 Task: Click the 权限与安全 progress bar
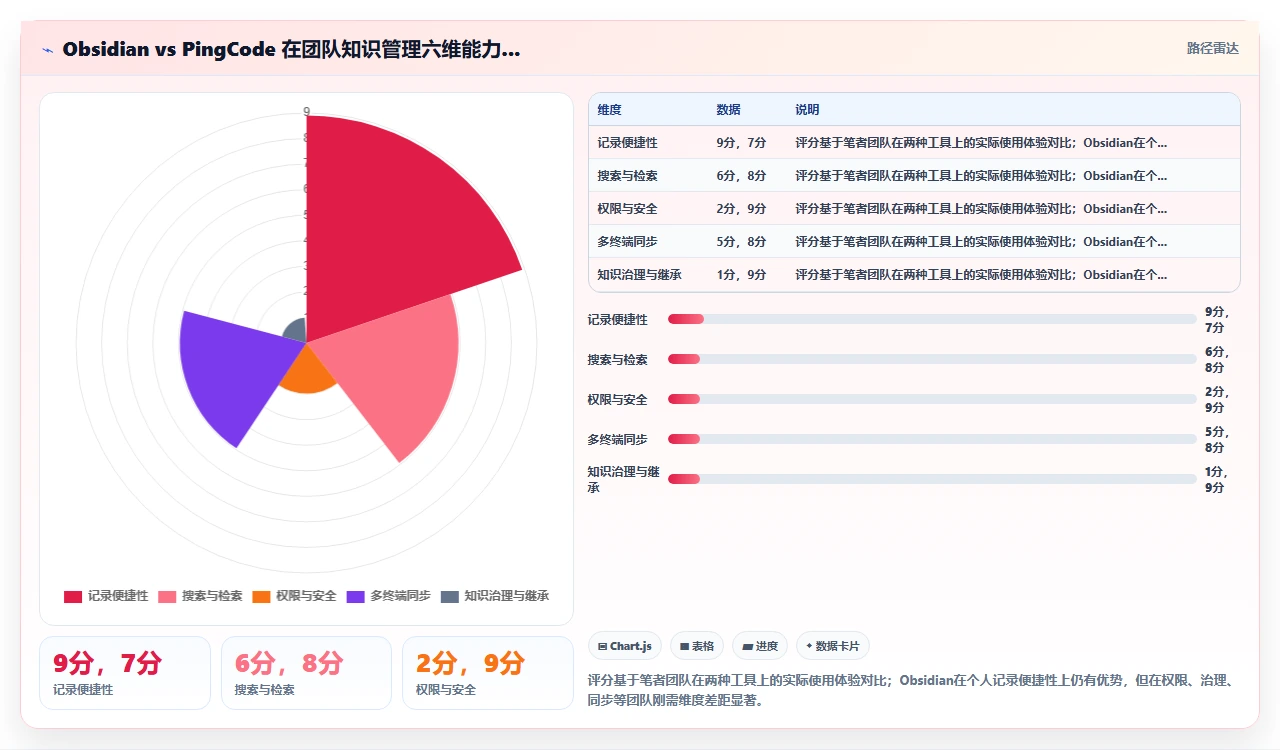point(932,399)
